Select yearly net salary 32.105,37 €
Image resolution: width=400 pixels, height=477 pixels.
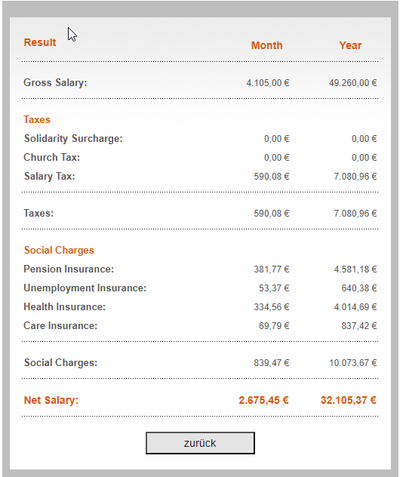click(x=348, y=400)
